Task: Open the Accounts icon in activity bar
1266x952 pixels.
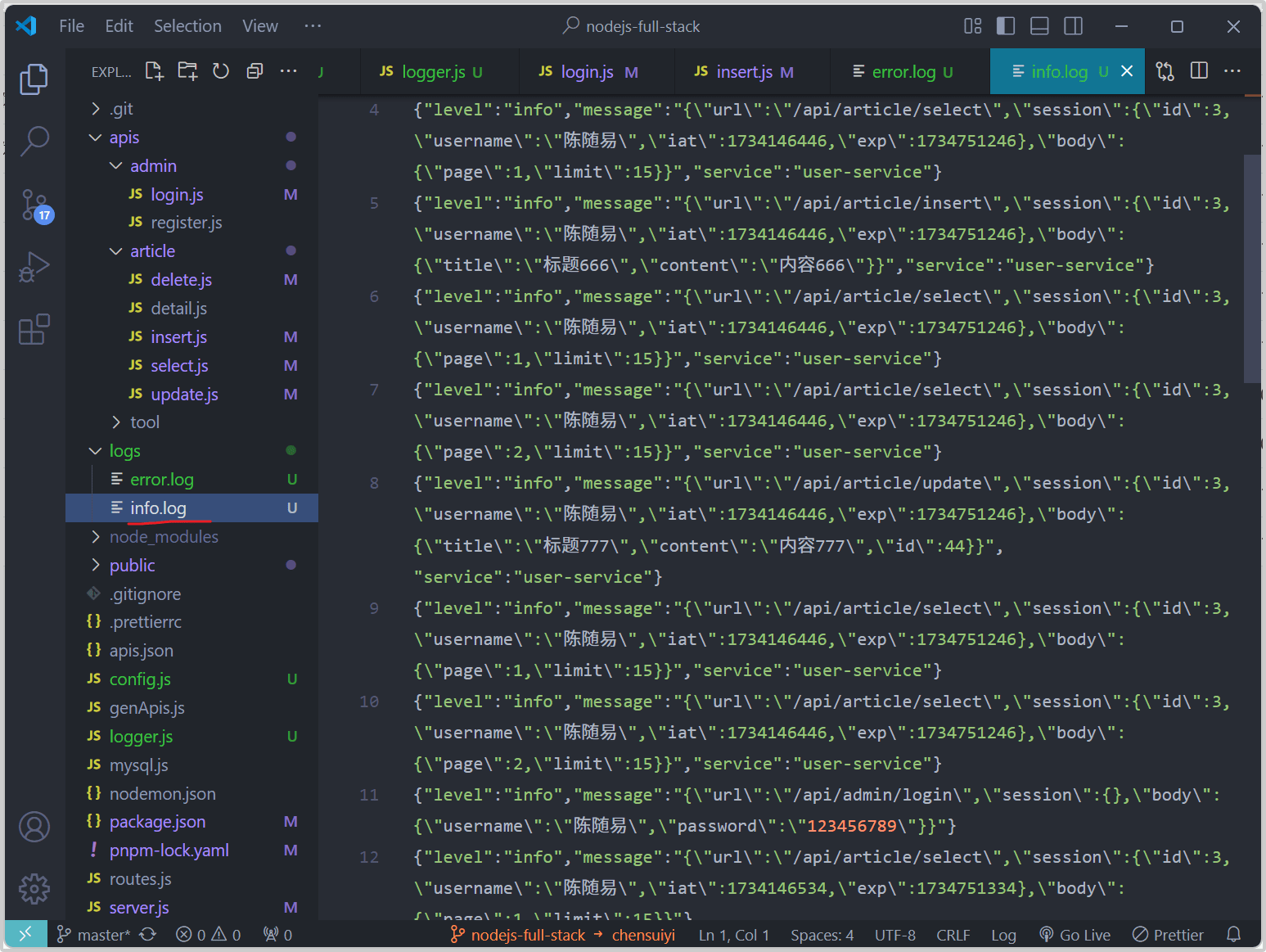Action: (x=34, y=827)
